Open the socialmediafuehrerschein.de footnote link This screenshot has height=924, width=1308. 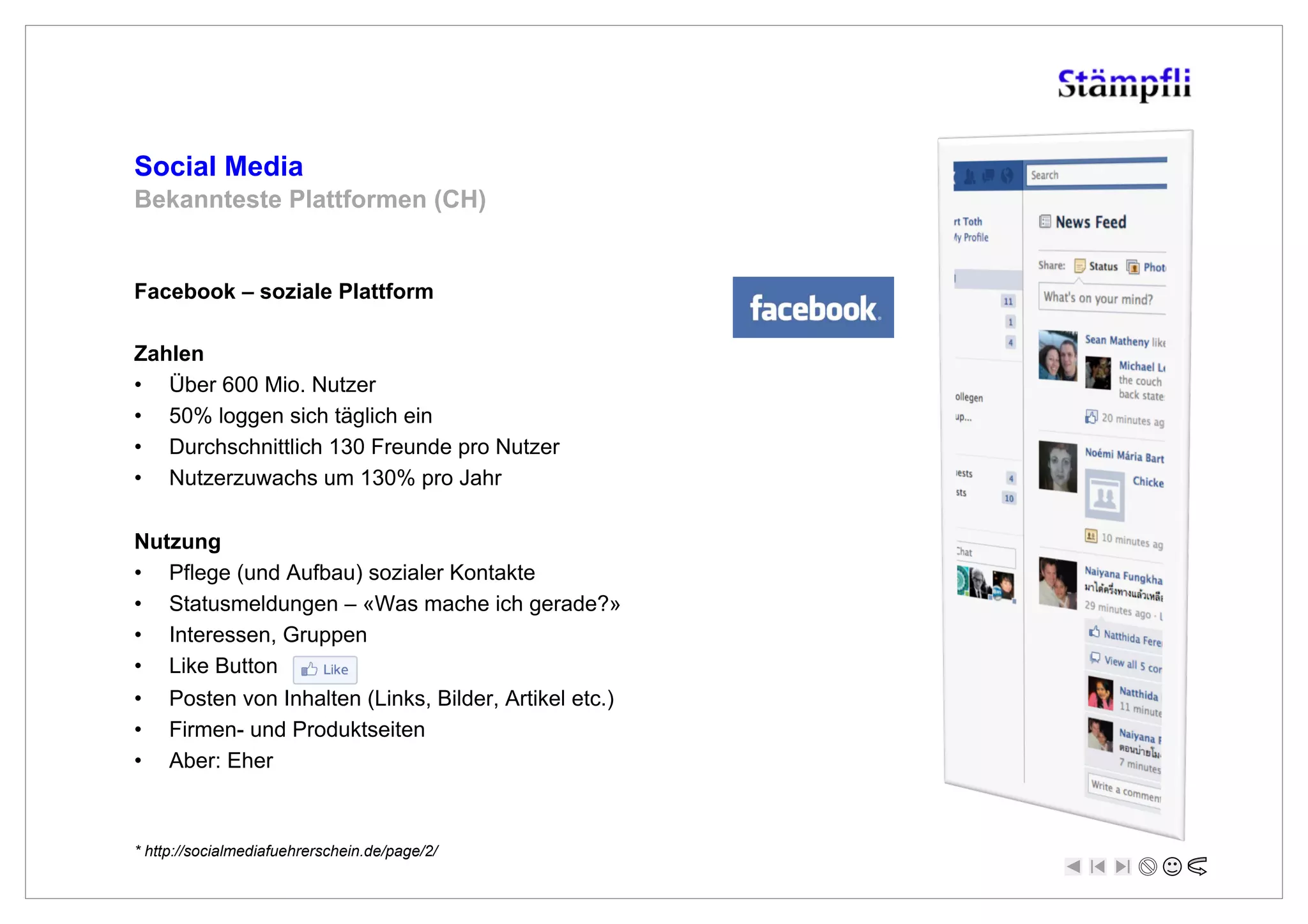pyautogui.click(x=291, y=851)
